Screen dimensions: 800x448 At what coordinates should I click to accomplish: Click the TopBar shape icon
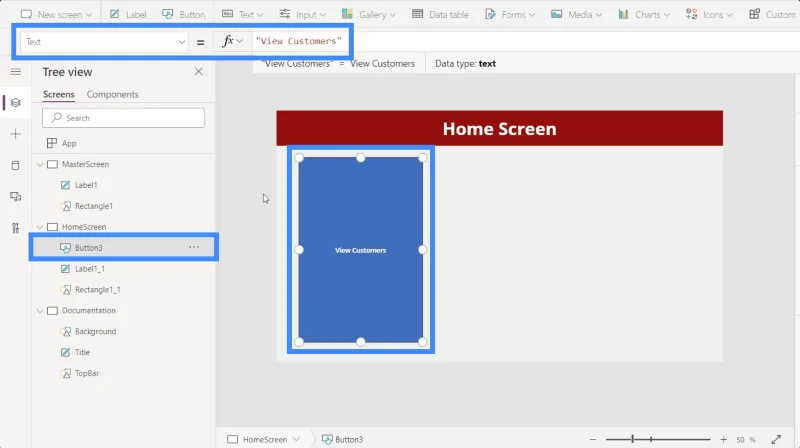coord(65,374)
